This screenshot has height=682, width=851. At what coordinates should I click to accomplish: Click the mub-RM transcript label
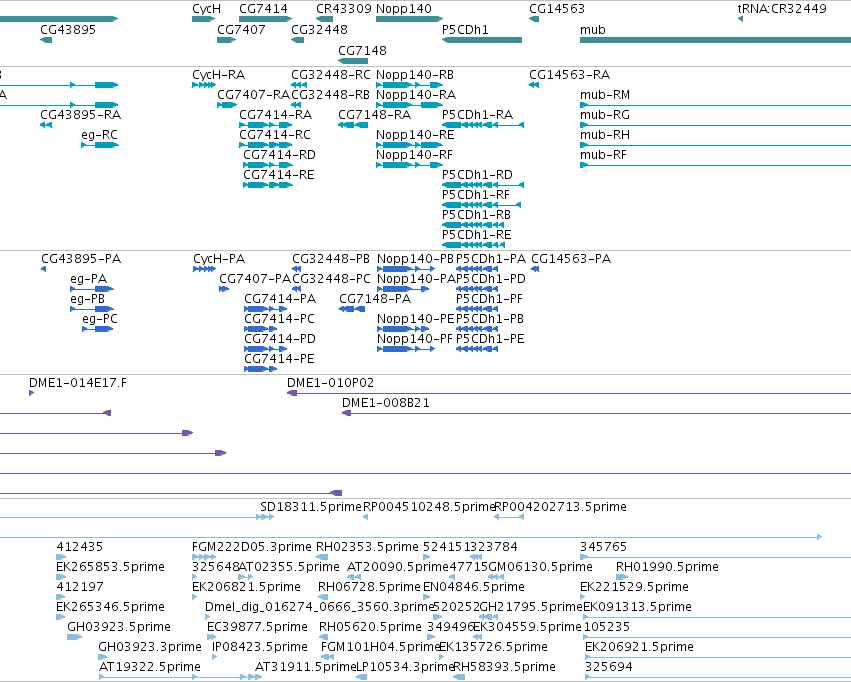click(x=605, y=95)
